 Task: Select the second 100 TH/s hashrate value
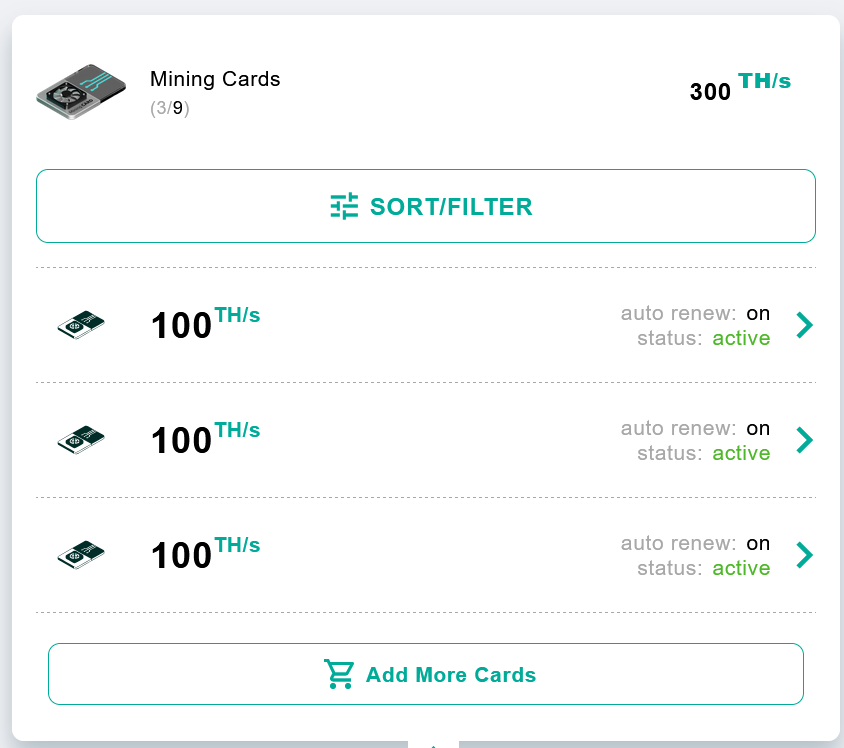205,439
